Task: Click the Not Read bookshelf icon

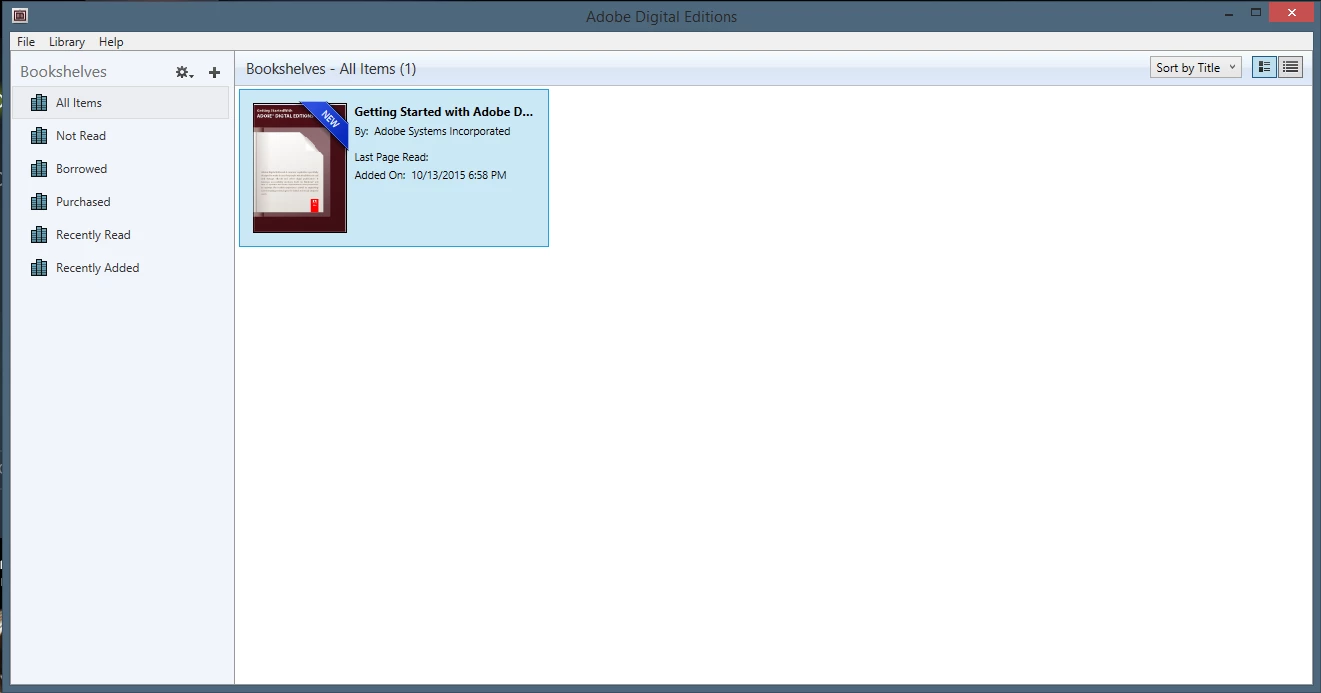Action: point(39,136)
